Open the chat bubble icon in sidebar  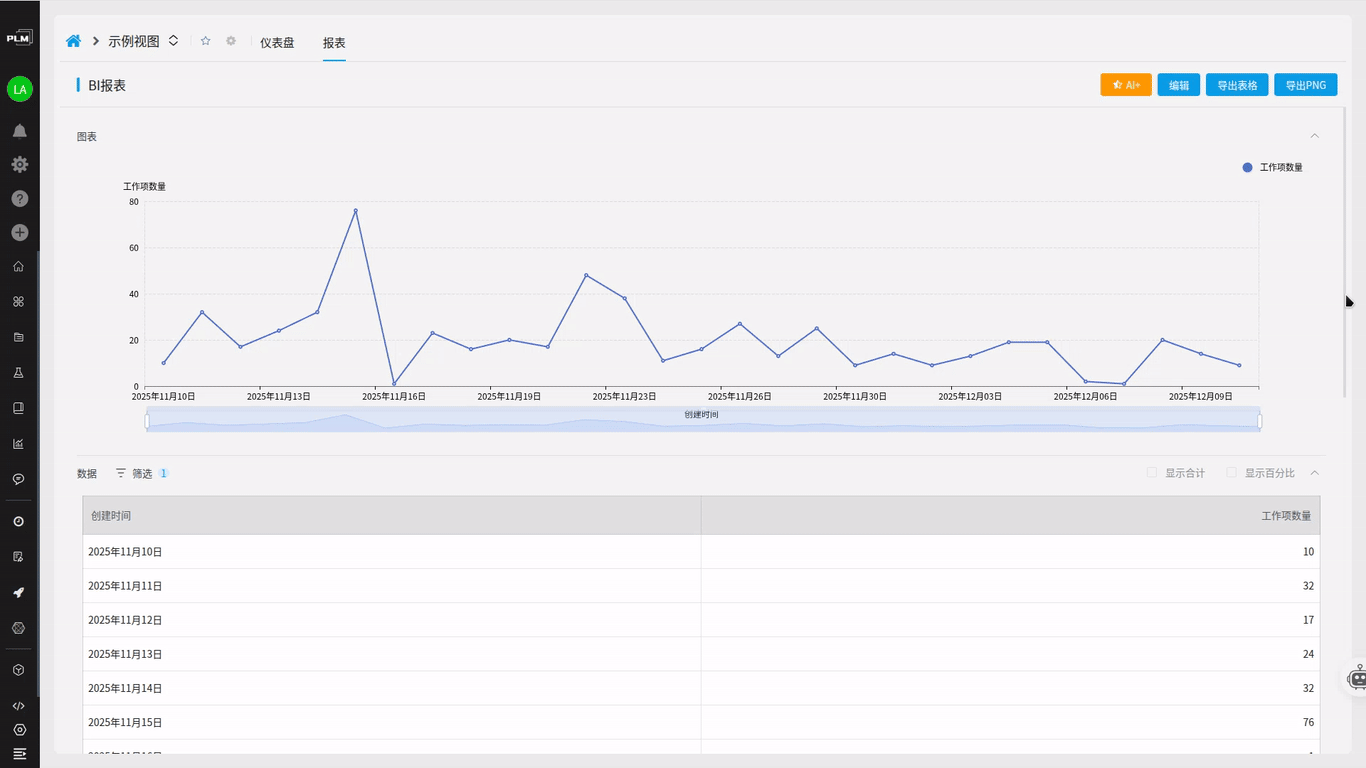(x=18, y=479)
